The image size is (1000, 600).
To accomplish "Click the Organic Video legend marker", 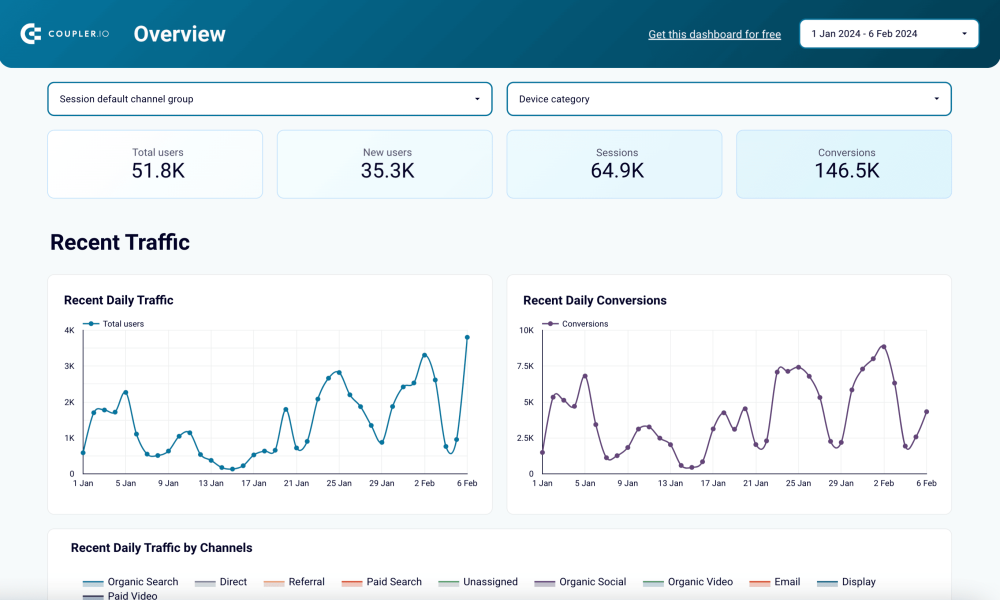I will tap(653, 582).
